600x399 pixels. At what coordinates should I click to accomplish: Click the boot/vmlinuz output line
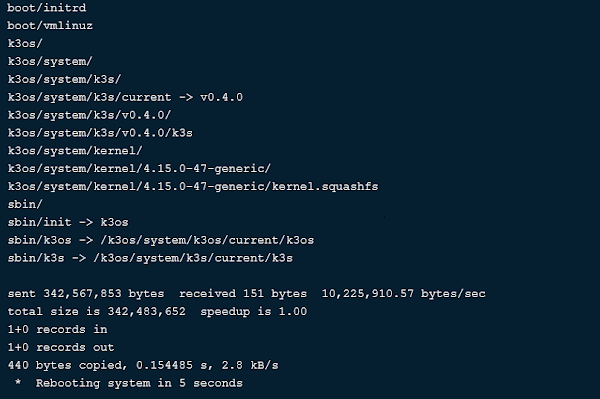pos(50,26)
